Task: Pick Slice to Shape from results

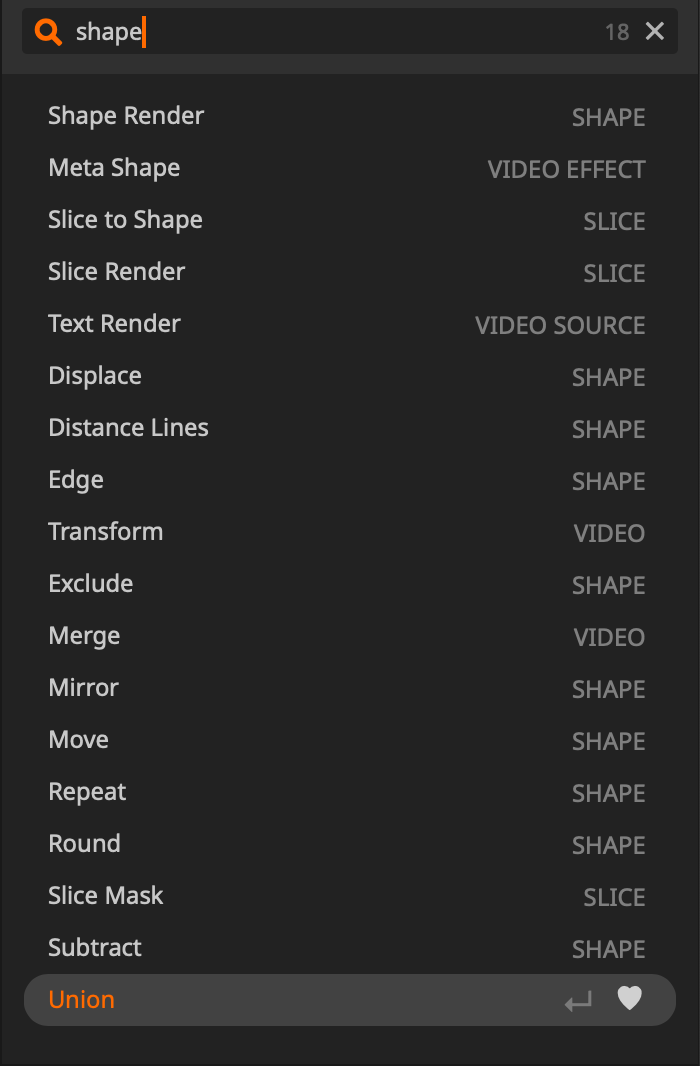Action: pyautogui.click(x=125, y=220)
